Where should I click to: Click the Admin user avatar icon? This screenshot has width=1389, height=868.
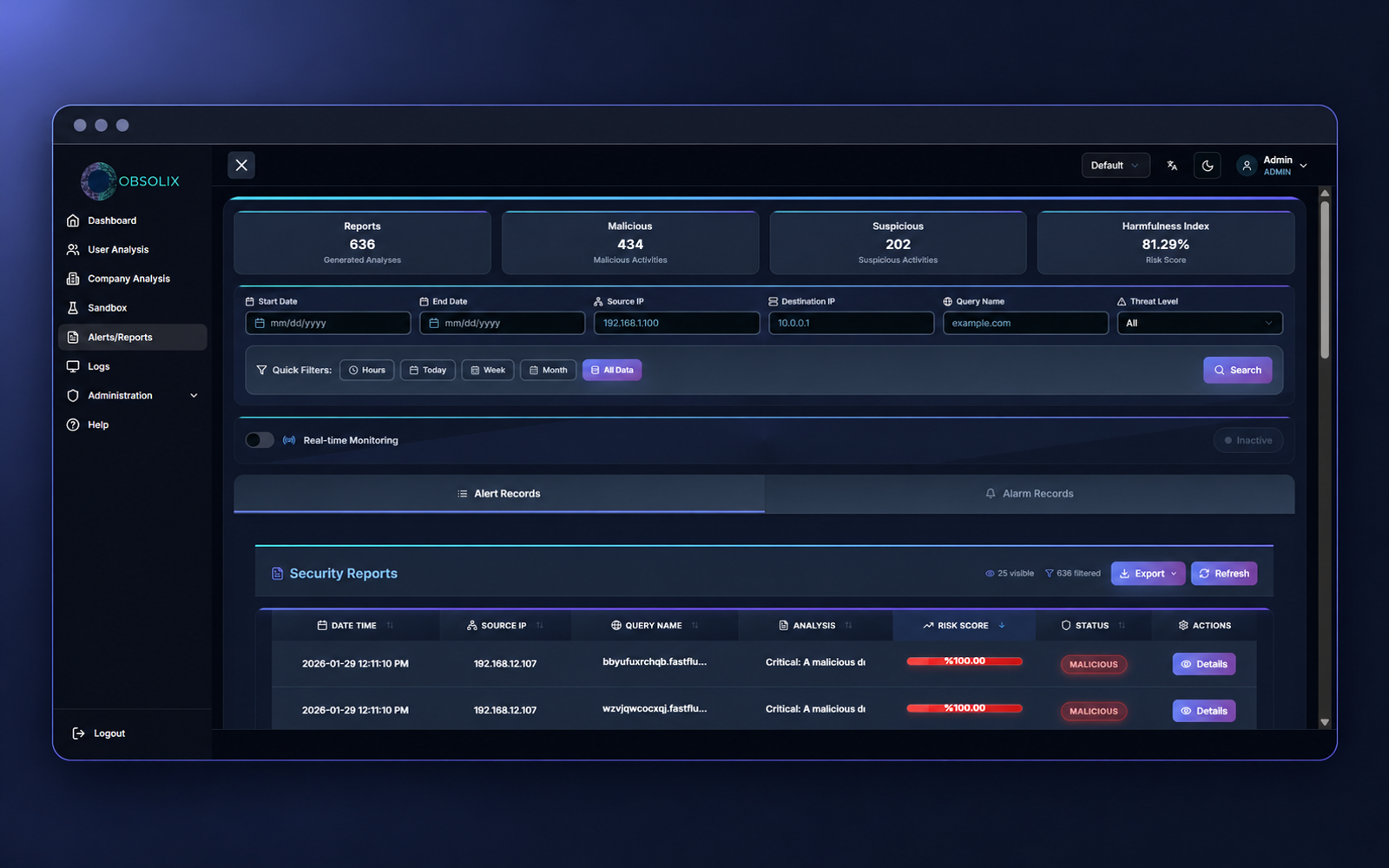[1247, 165]
